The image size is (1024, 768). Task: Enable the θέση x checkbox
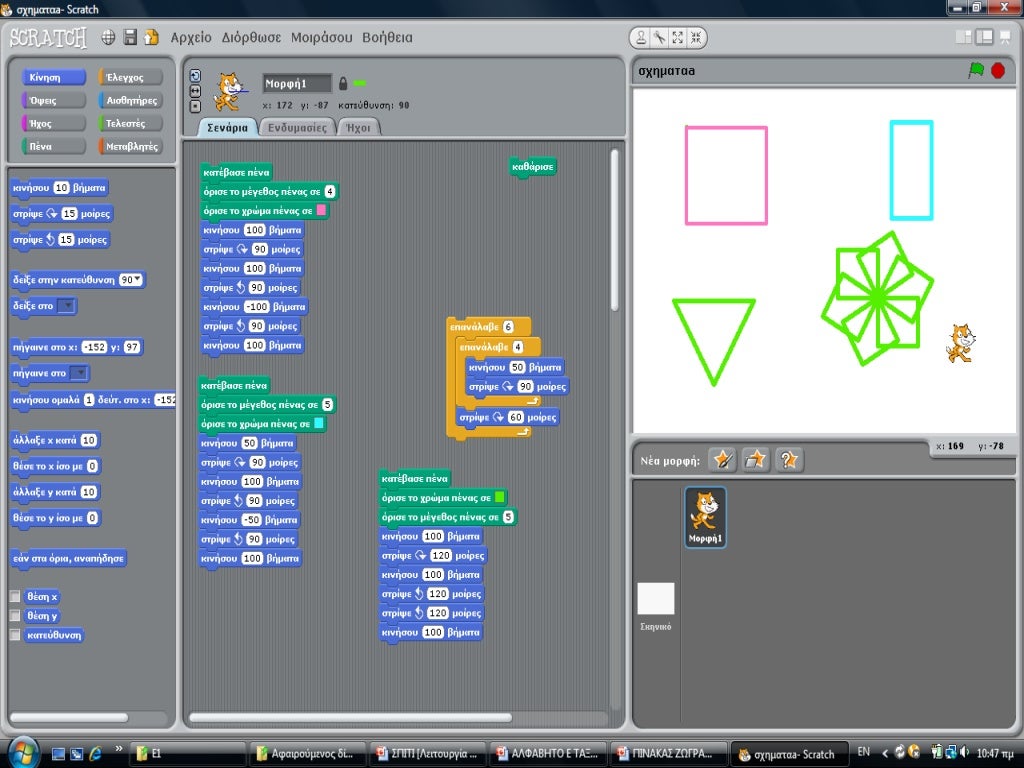tap(15, 596)
